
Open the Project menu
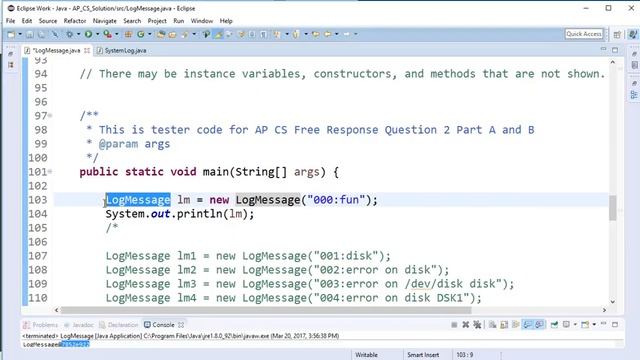pyautogui.click(x=157, y=21)
